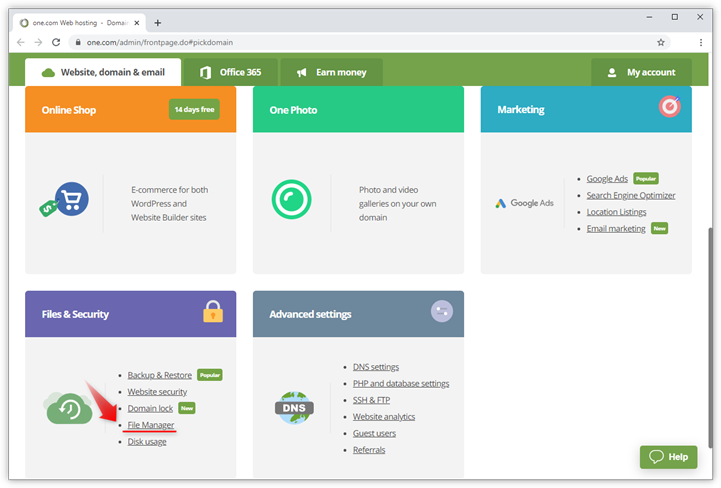Open the DNS settings link
The image size is (721, 488).
376,367
